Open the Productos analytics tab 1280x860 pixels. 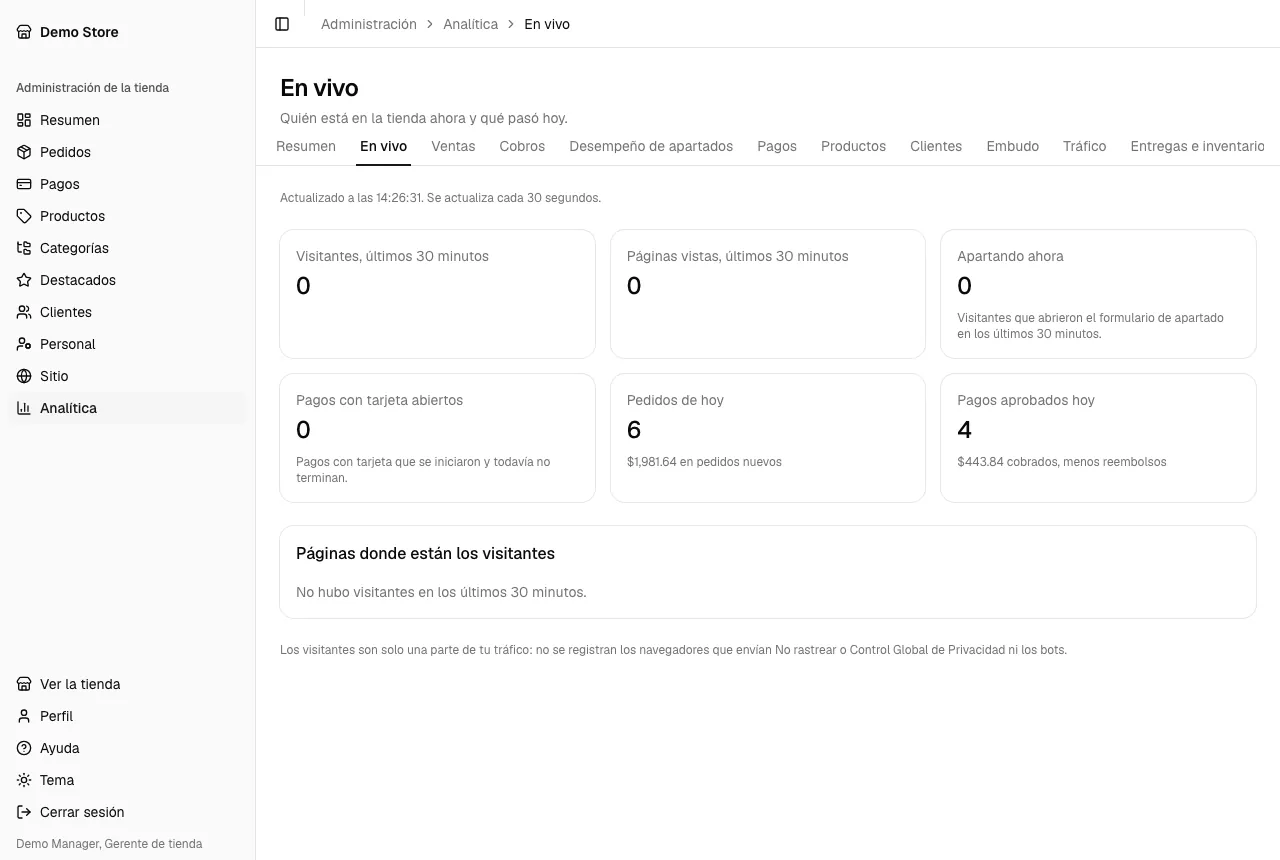pos(853,146)
